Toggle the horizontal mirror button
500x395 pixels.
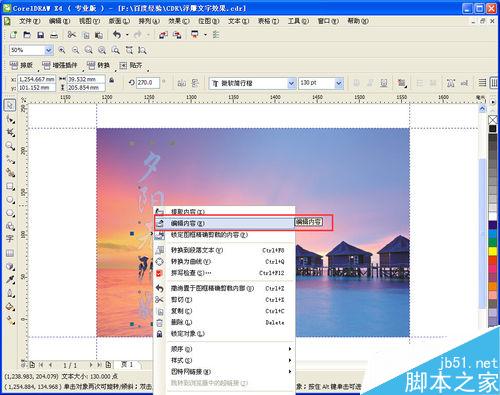point(181,83)
